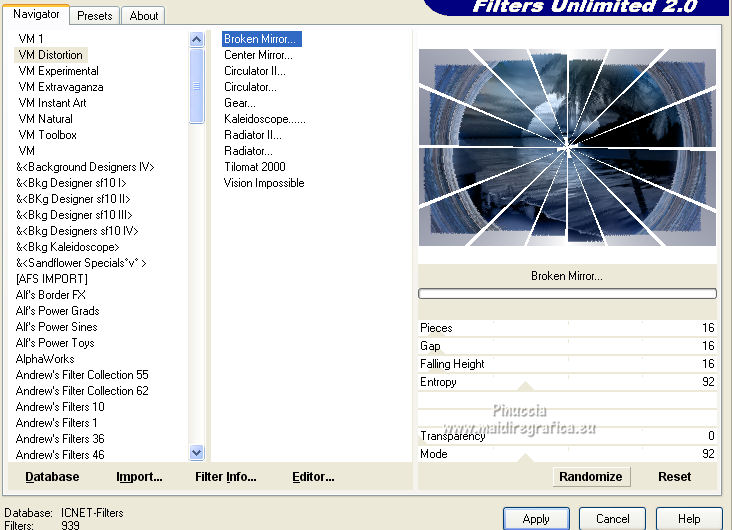Select VM Natural category
732x530 pixels.
45,119
